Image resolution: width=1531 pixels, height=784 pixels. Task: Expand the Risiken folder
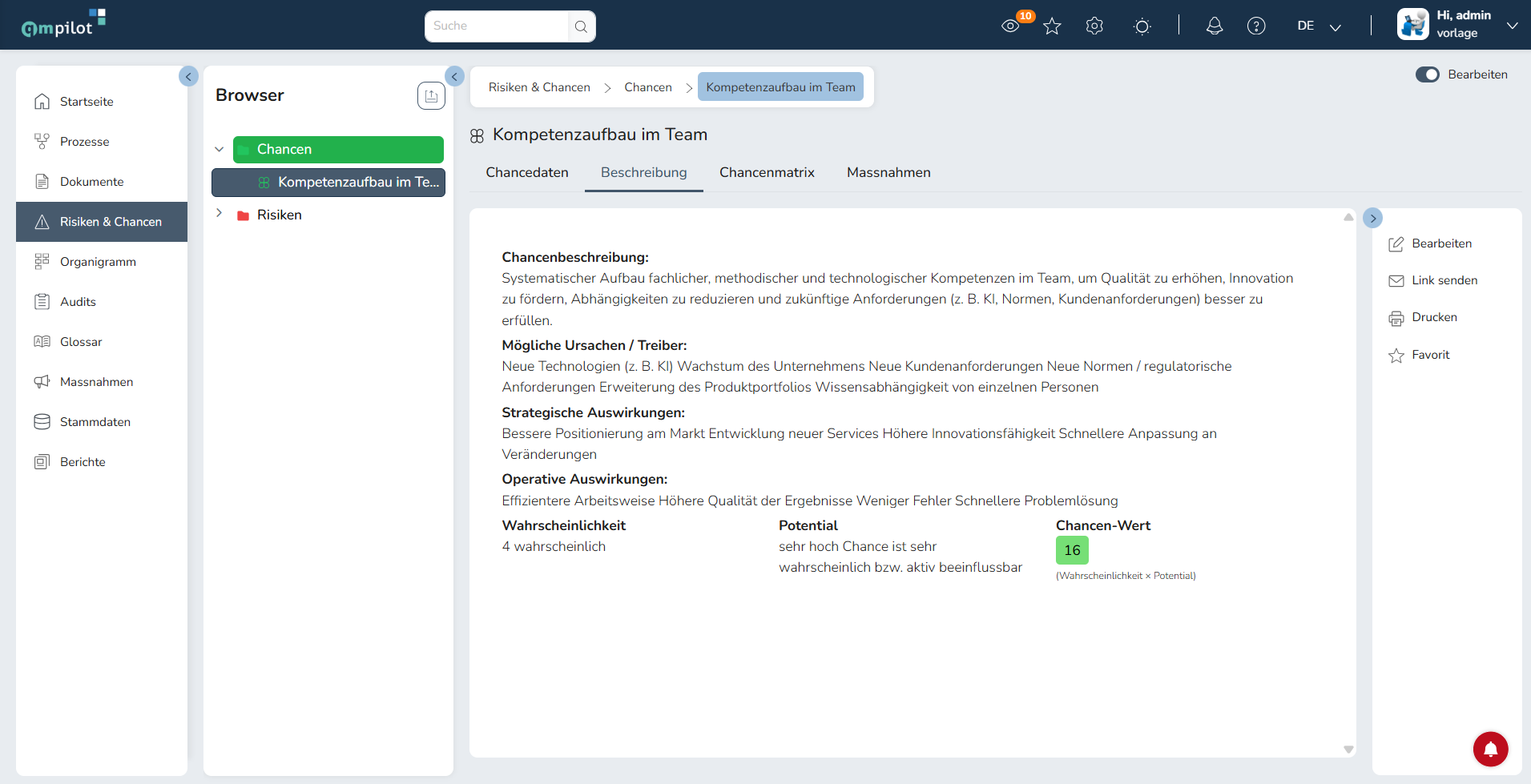click(219, 214)
